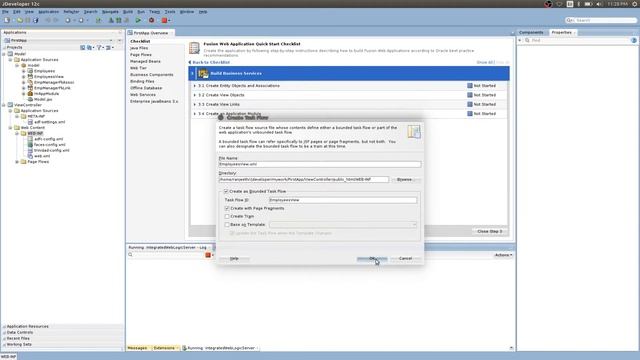Toggle Create as Bounded Task Flow checkbox
The height and width of the screenshot is (360, 640).
[226, 191]
